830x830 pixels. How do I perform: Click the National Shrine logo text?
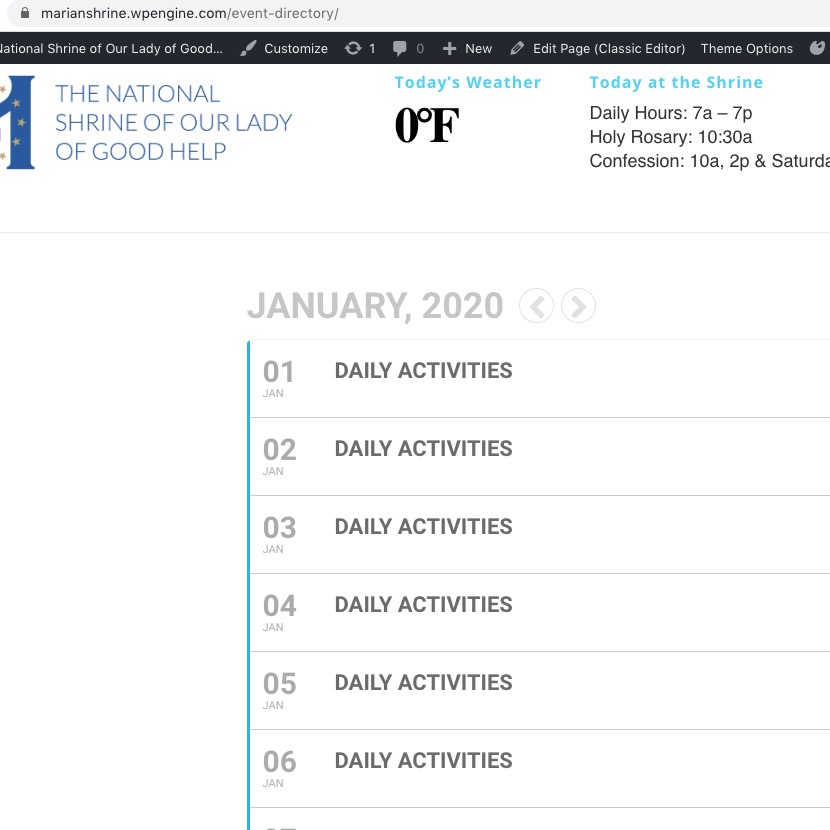[x=173, y=122]
